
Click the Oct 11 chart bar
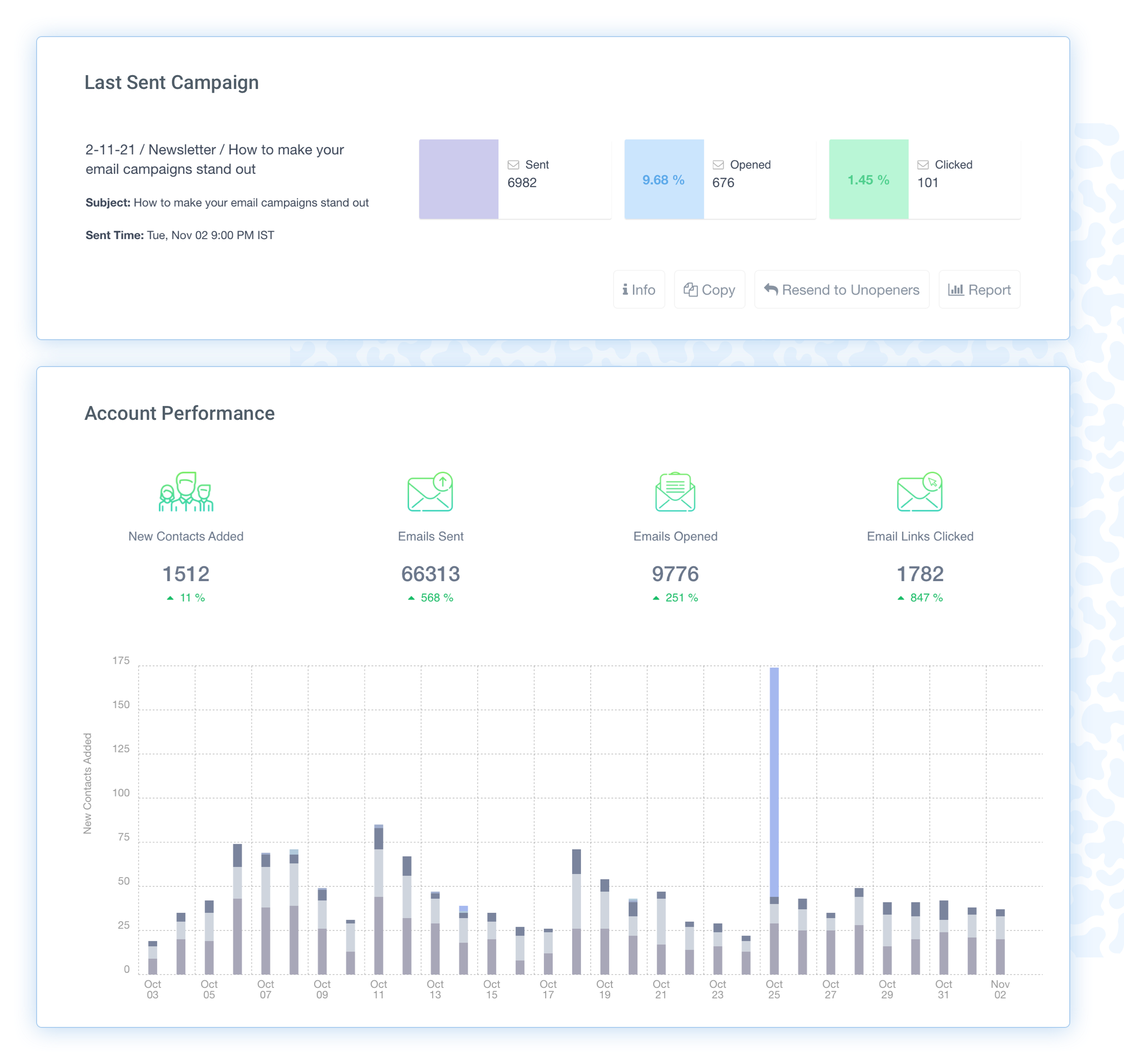379,899
